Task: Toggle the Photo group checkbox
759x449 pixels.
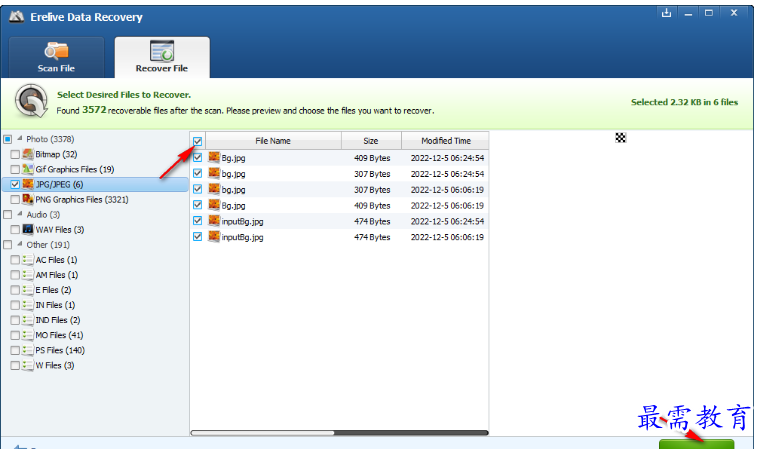Action: [7, 139]
